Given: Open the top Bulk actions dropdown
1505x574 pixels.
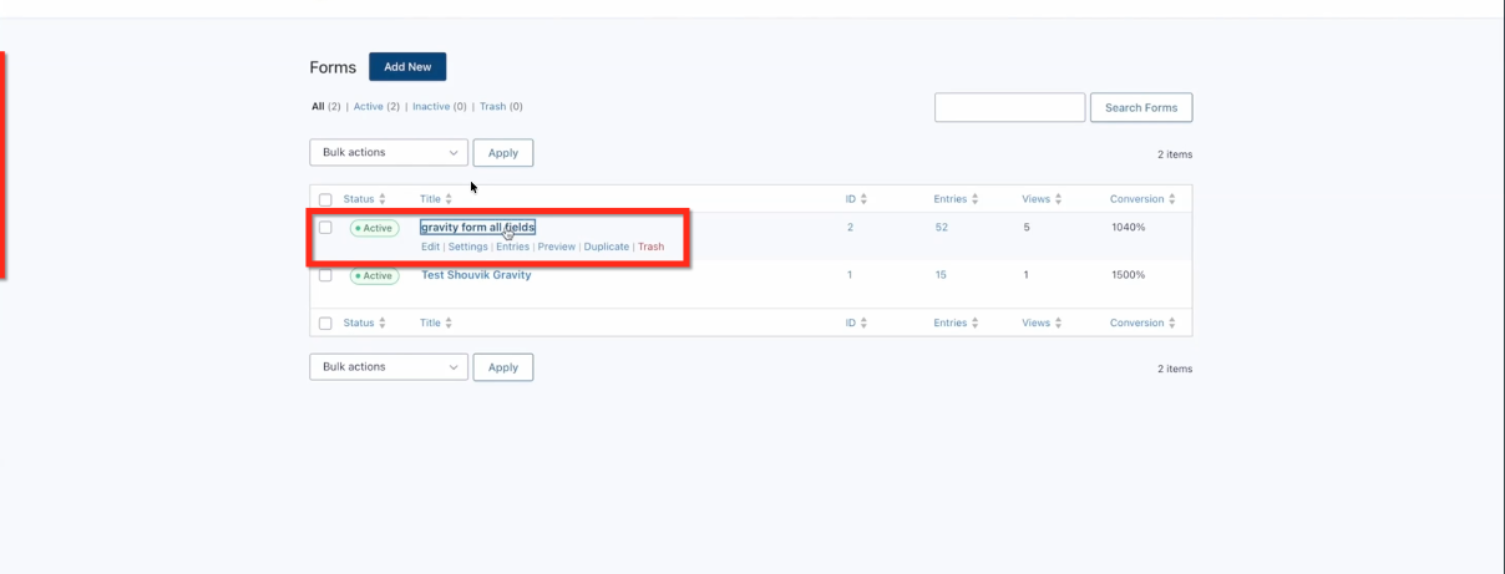Looking at the screenshot, I should click(389, 153).
